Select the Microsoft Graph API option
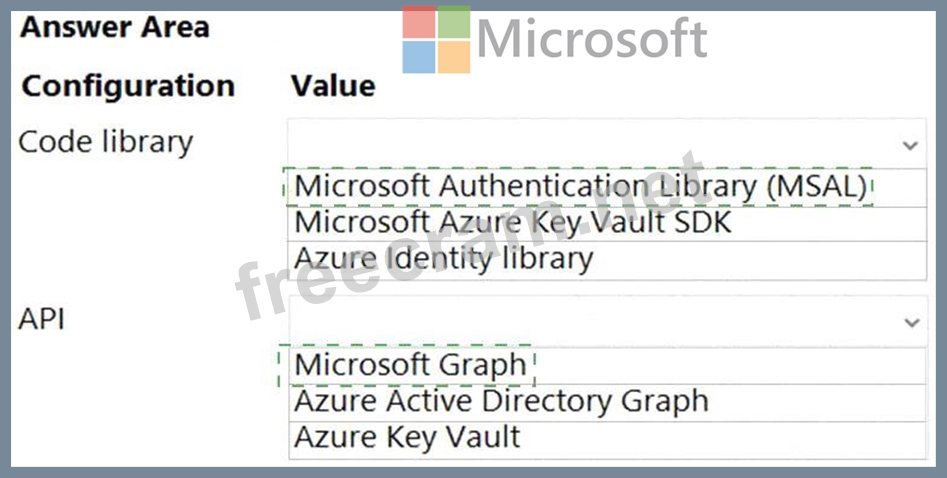947x478 pixels. [410, 365]
